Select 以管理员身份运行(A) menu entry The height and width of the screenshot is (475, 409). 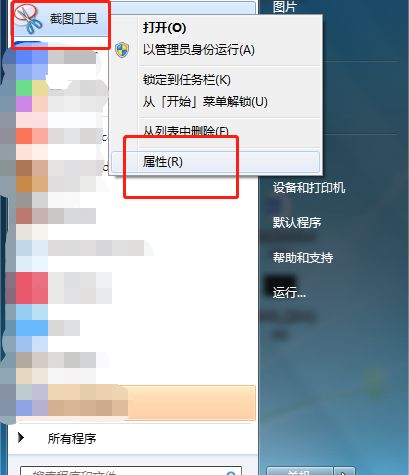(x=199, y=50)
